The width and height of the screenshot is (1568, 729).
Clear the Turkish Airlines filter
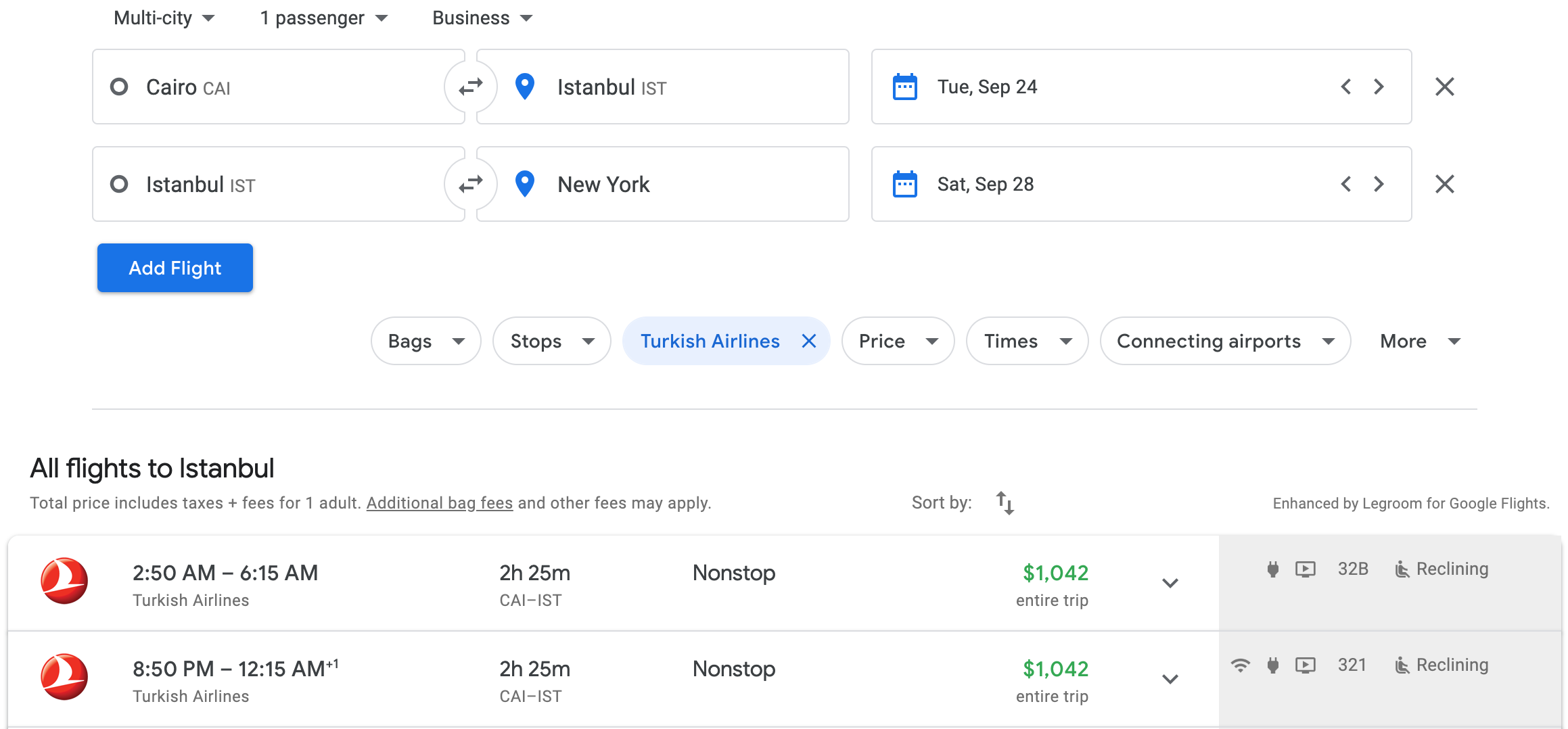(808, 341)
